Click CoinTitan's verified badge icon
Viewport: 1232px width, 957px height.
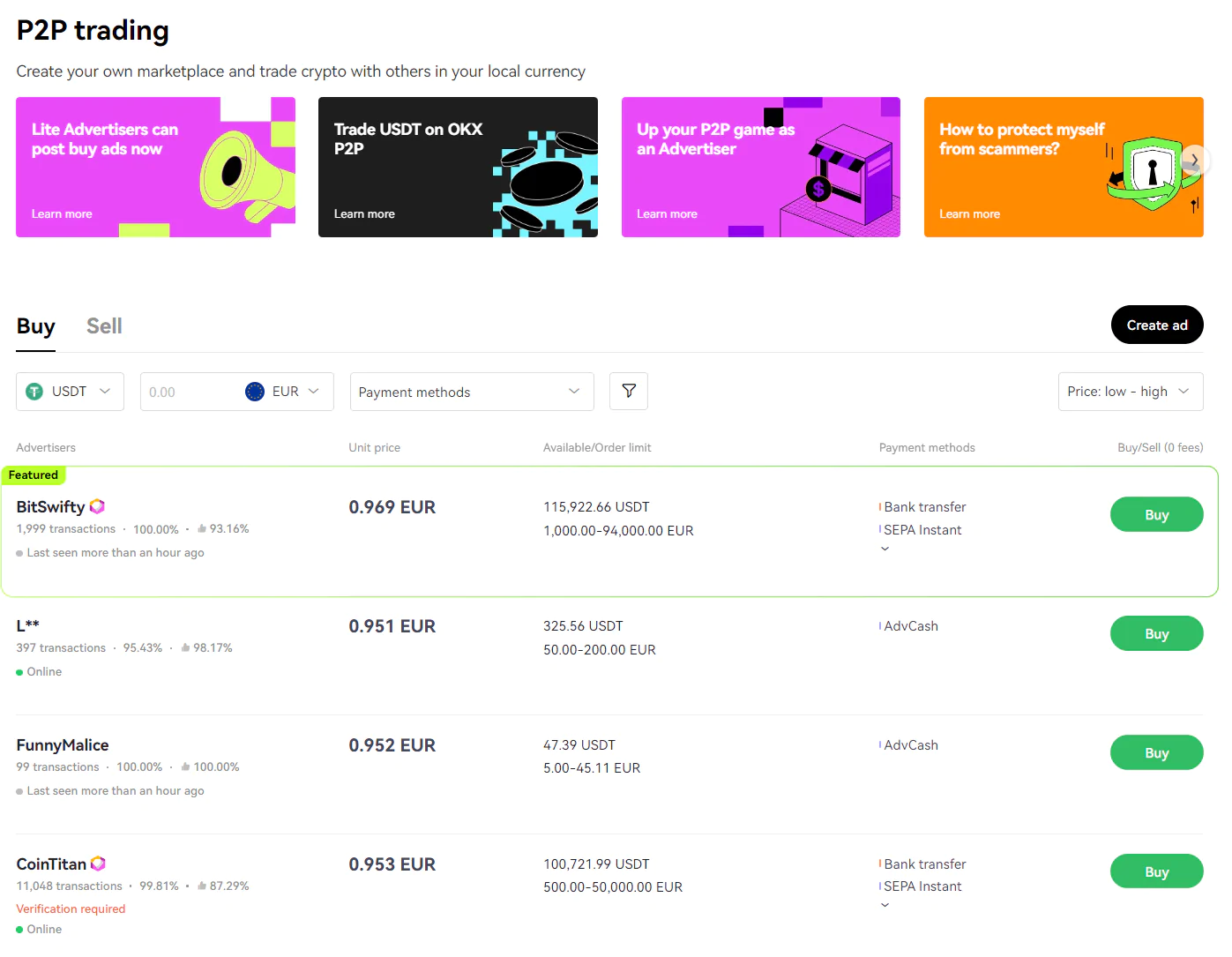tap(98, 864)
